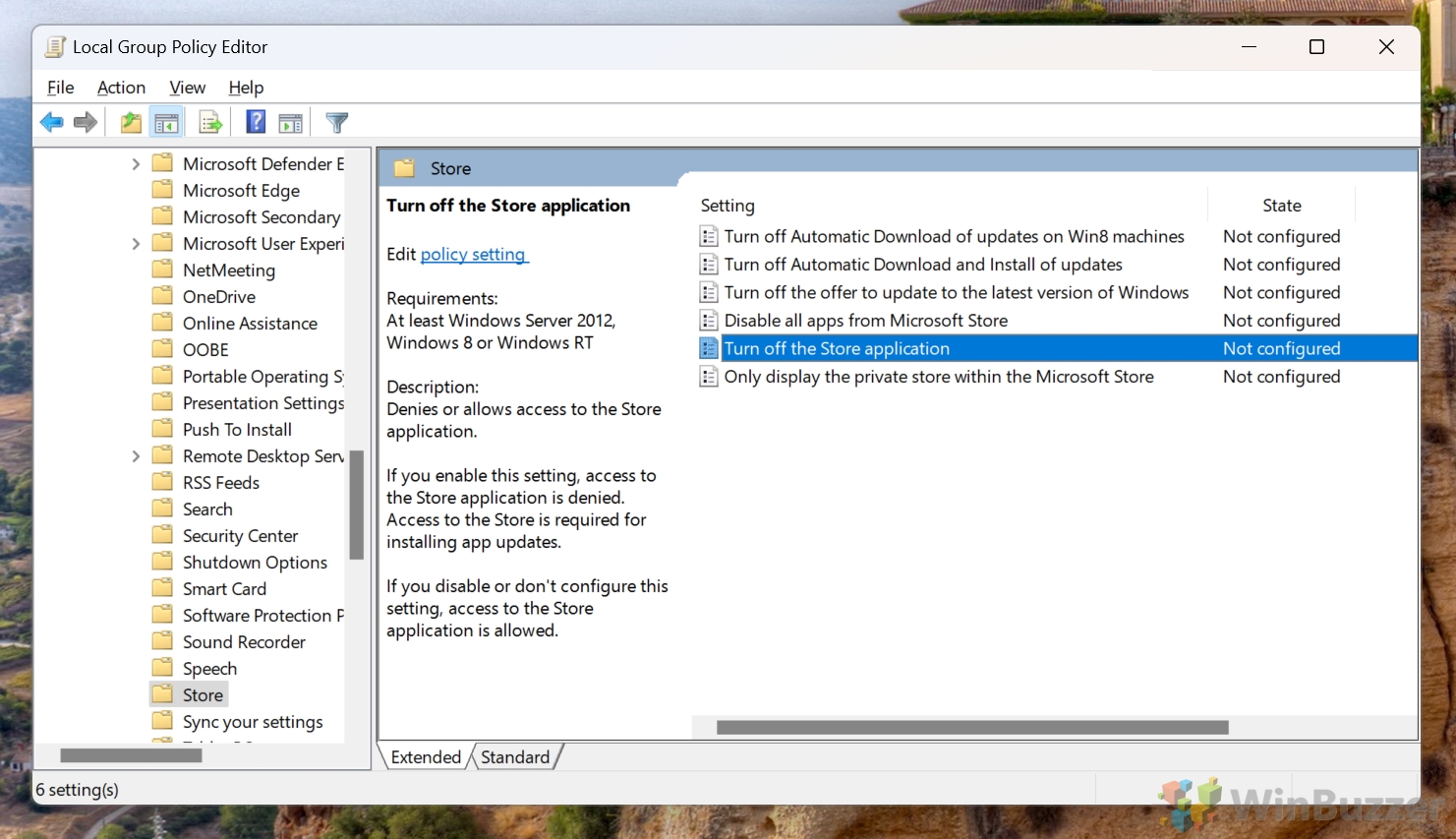Select Security Center tree folder
Screen dimensions: 1456x839
pos(240,536)
